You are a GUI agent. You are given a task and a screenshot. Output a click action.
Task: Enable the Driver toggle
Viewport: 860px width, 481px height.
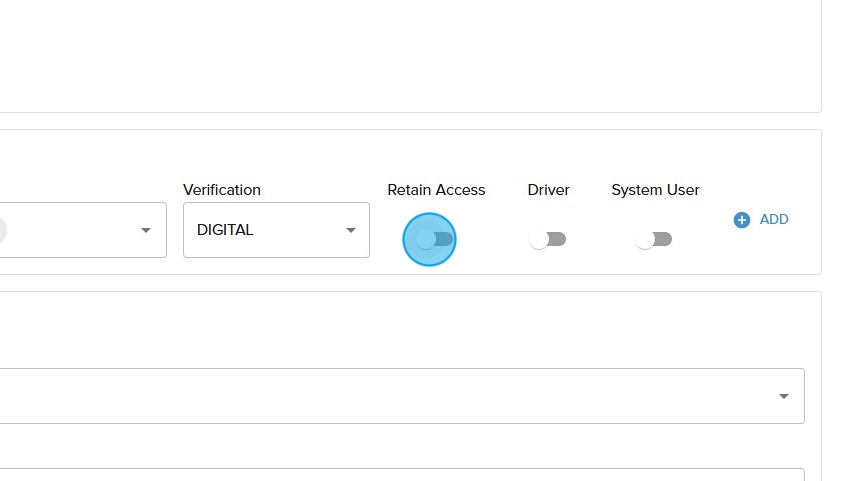[548, 240]
